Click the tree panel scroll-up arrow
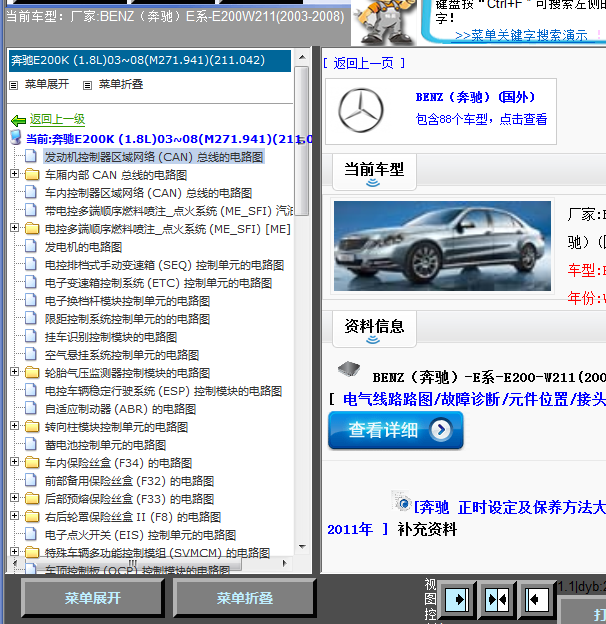Image resolution: width=606 pixels, height=624 pixels. (302, 57)
